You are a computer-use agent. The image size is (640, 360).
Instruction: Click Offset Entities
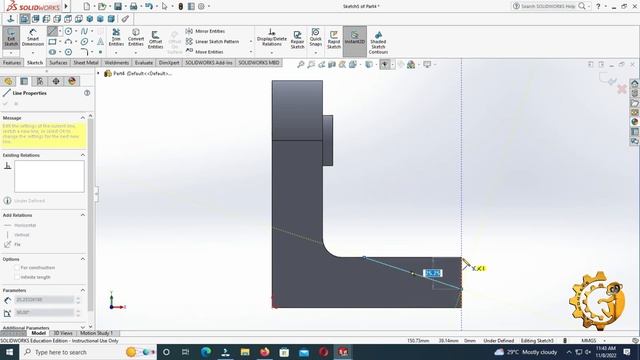click(156, 40)
